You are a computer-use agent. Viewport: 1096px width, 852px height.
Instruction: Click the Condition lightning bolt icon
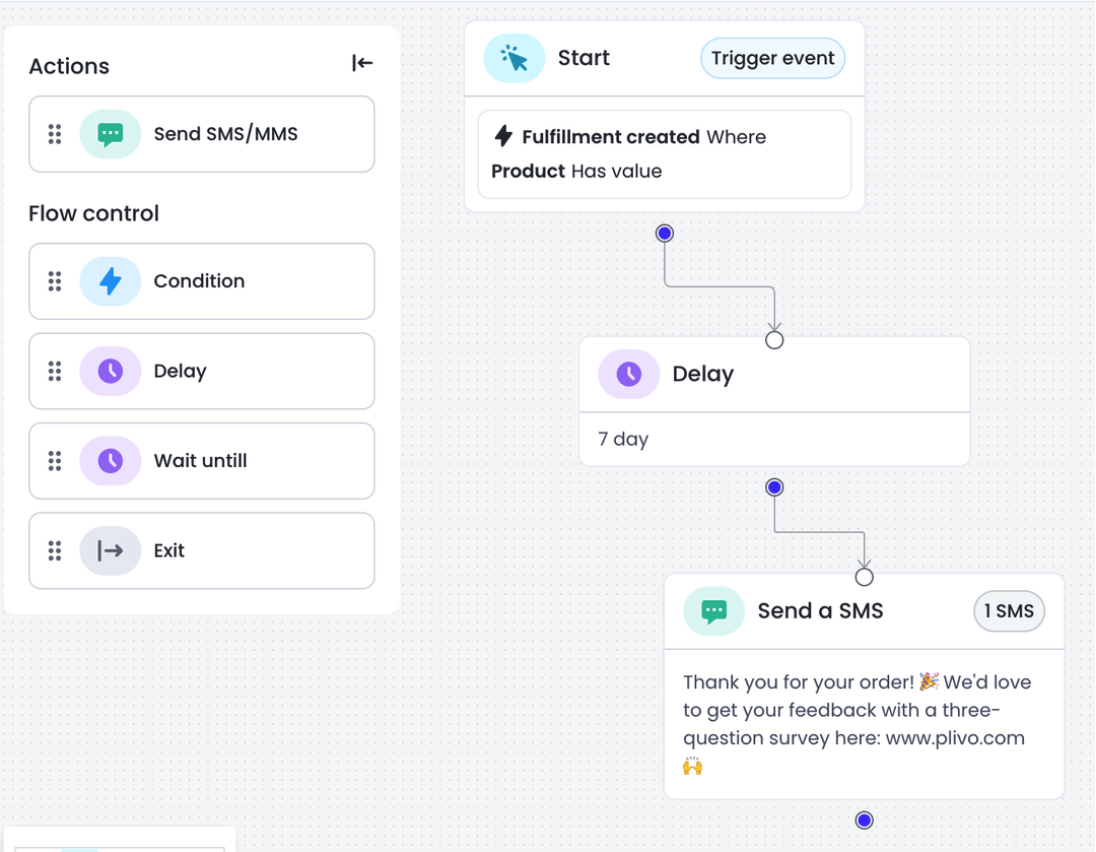(110, 281)
